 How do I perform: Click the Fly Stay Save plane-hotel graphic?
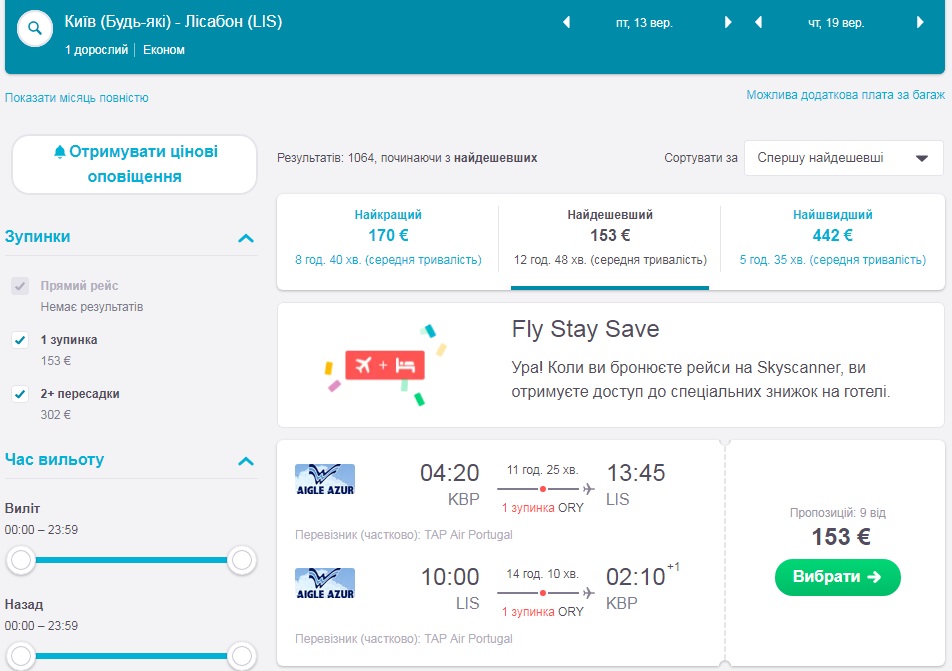coord(385,365)
